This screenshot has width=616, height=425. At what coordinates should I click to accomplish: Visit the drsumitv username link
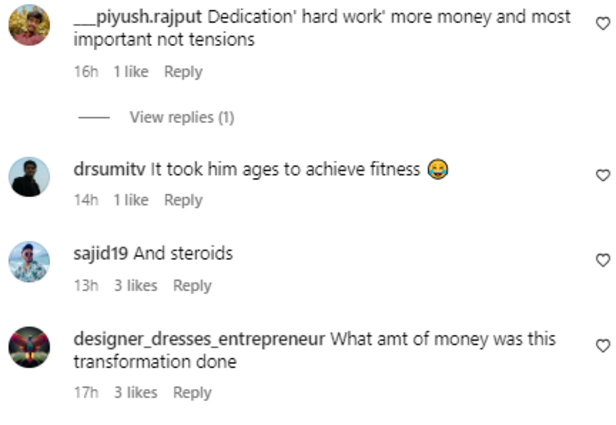point(110,170)
